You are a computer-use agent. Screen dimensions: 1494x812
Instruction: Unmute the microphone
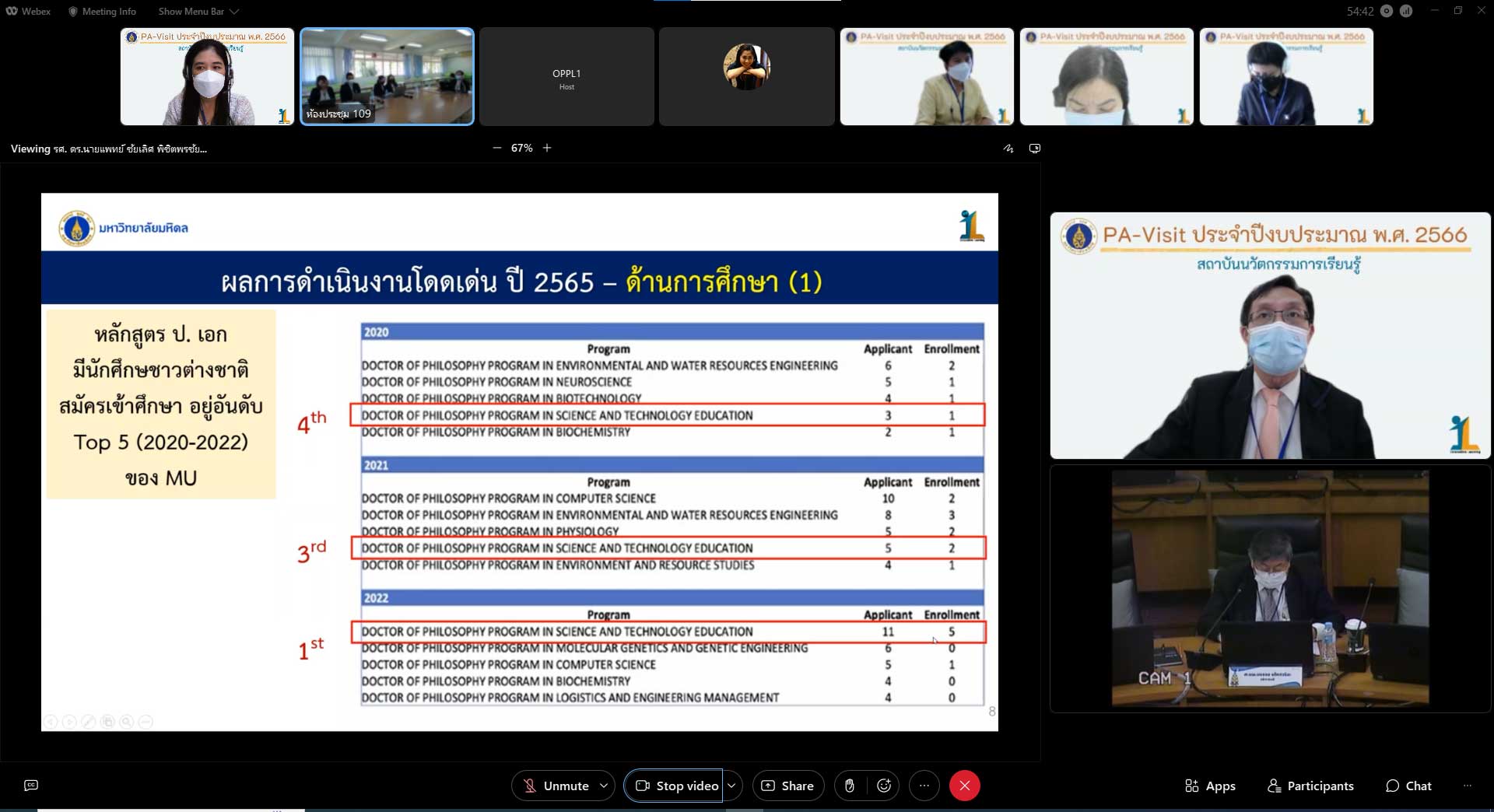point(556,786)
